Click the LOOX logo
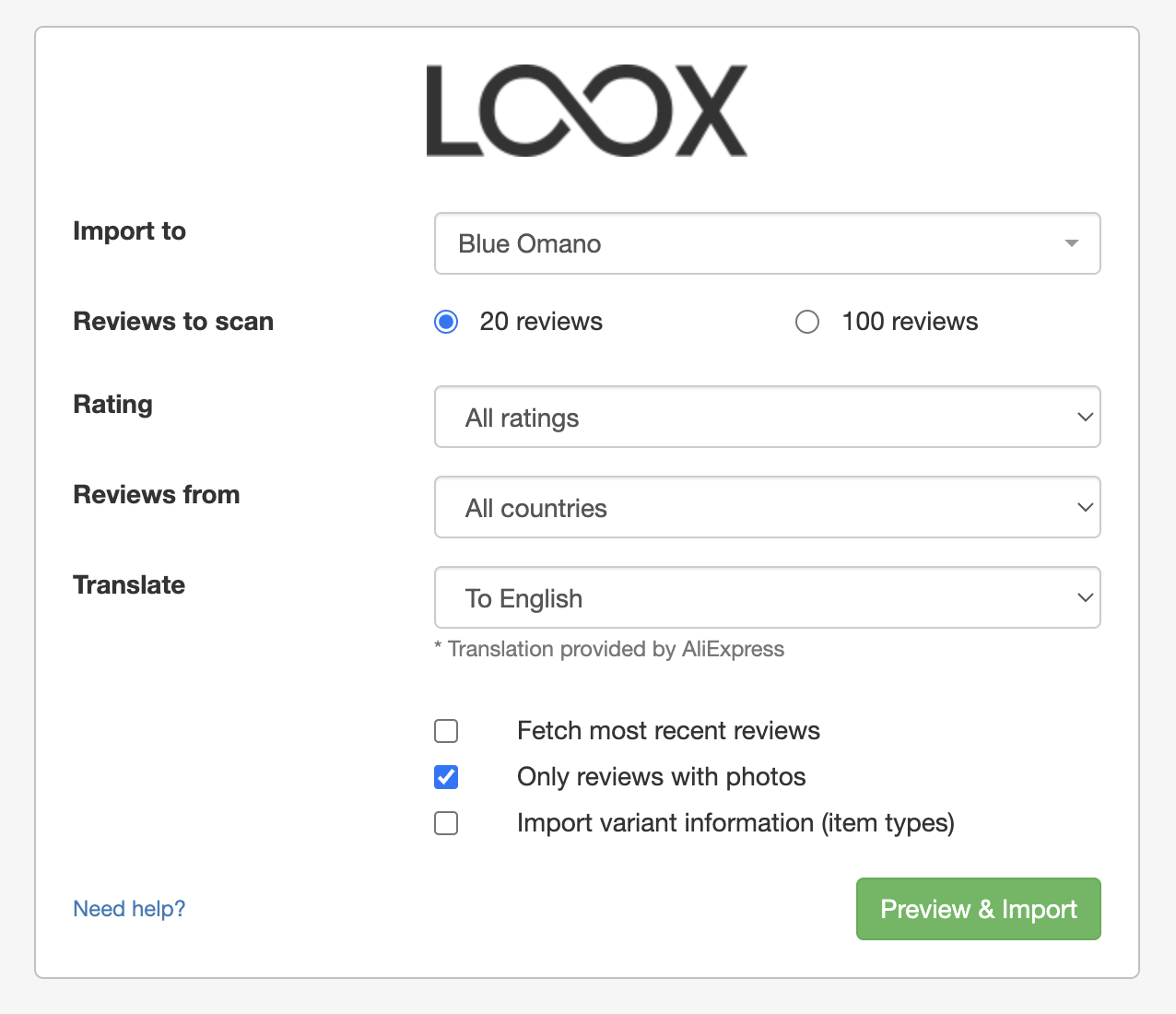 586,111
